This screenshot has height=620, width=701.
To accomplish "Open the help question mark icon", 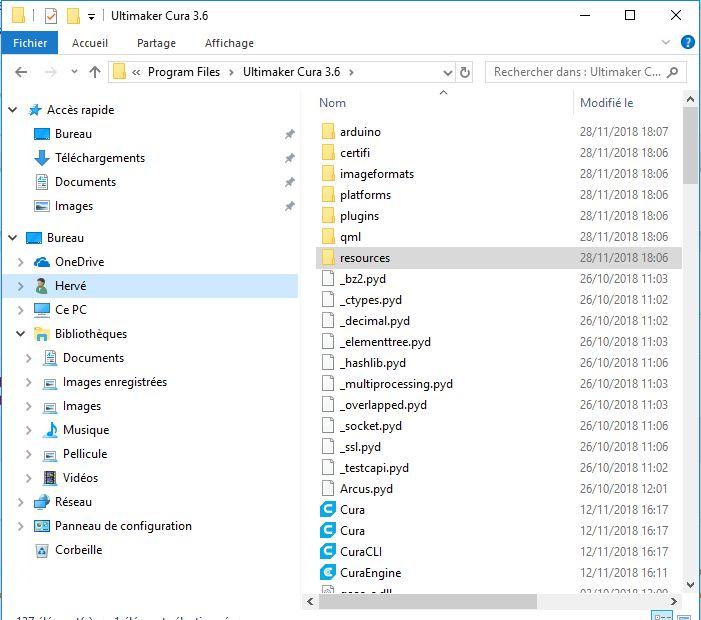I will [x=688, y=42].
